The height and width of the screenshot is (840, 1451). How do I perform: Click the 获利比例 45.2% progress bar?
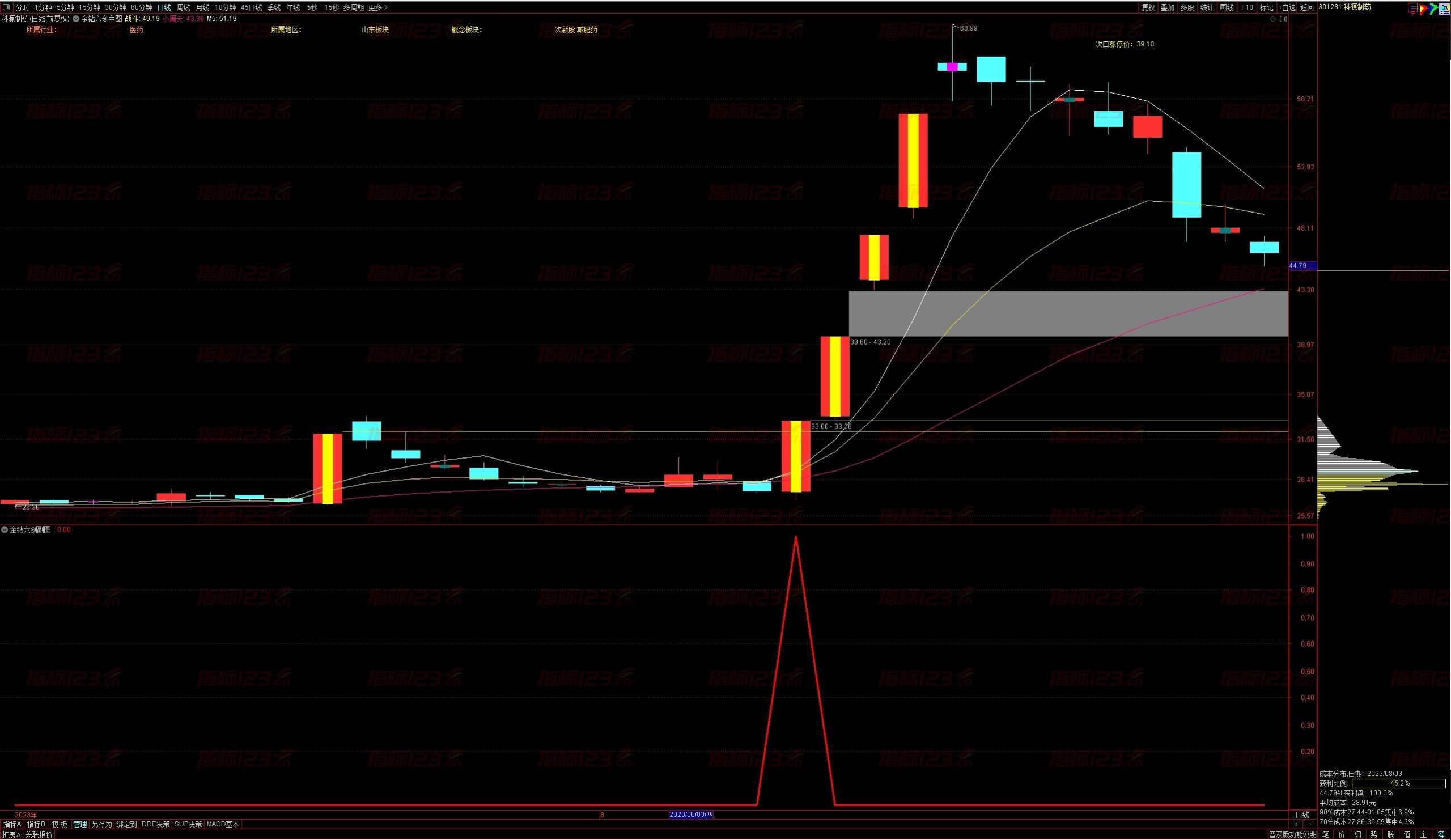[x=1399, y=783]
